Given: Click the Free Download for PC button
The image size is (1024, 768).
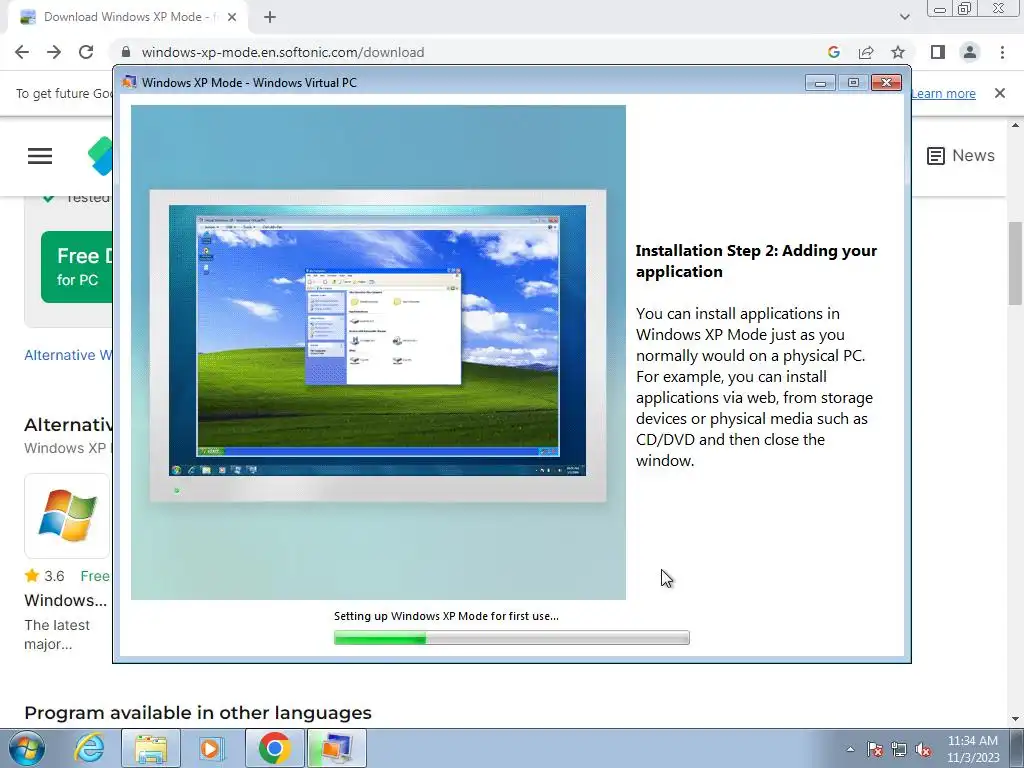Looking at the screenshot, I should [x=77, y=266].
